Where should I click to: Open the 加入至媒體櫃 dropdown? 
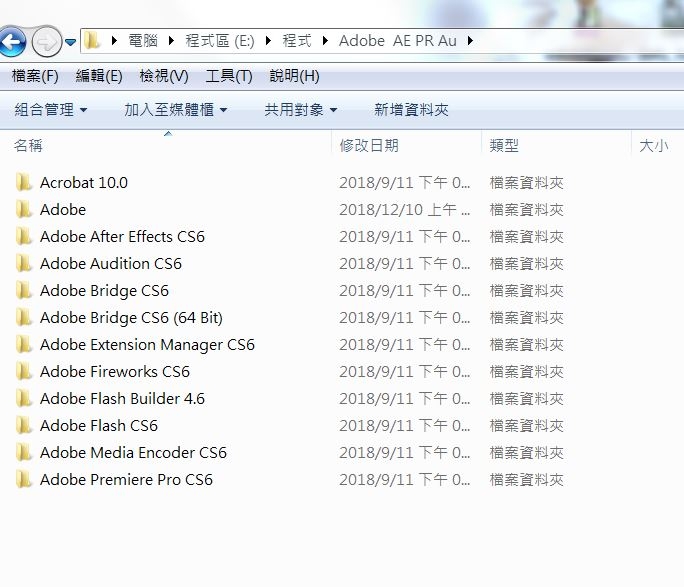[176, 110]
